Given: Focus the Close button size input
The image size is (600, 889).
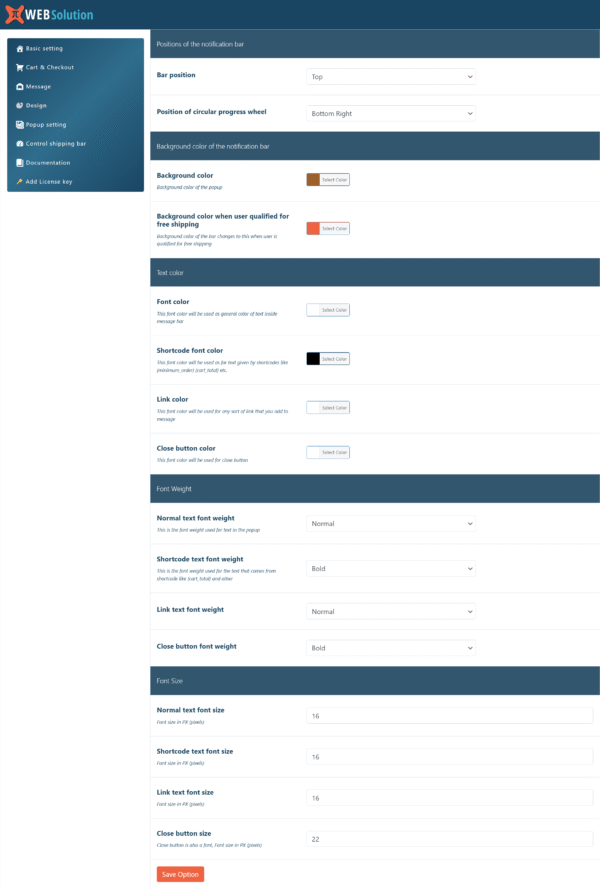Looking at the screenshot, I should tap(449, 839).
